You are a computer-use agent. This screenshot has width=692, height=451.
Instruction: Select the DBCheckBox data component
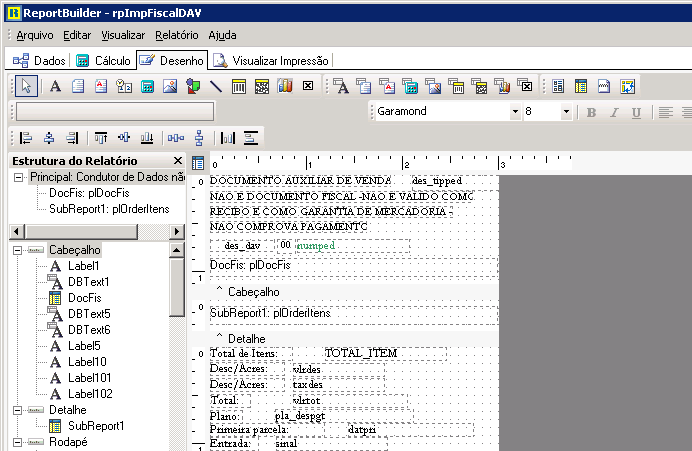pos(525,86)
